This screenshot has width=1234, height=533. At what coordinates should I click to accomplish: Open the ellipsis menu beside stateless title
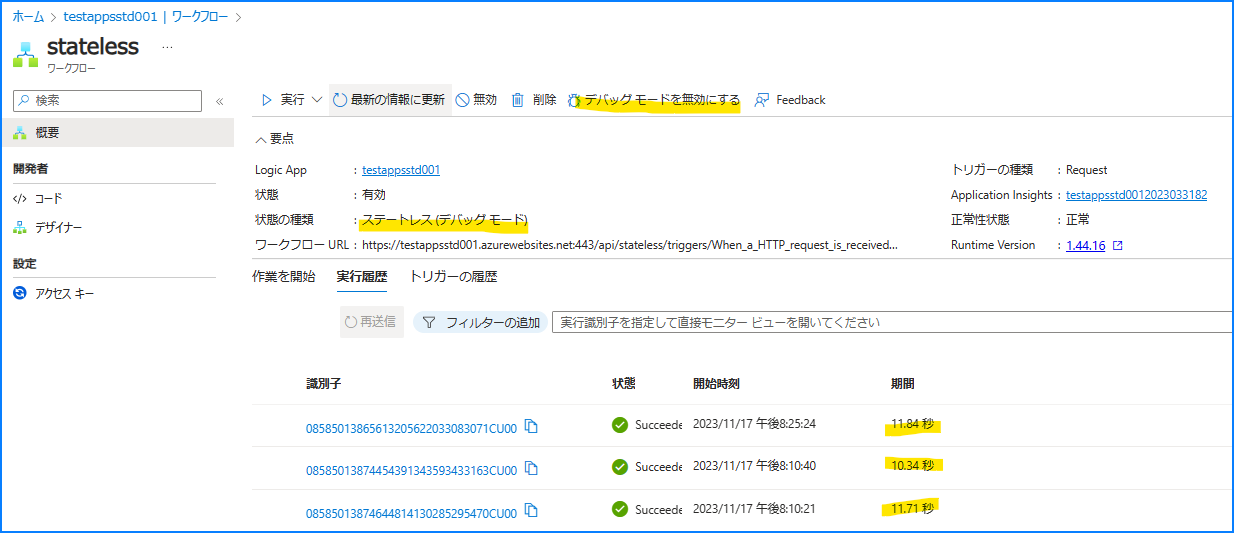coord(167,47)
